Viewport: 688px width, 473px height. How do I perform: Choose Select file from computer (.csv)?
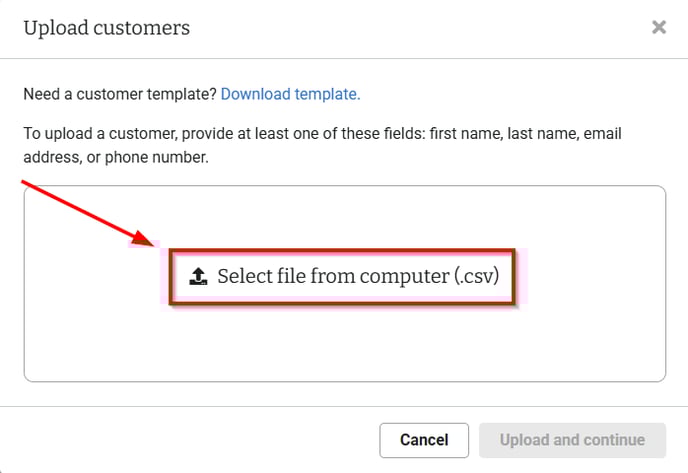(x=342, y=276)
